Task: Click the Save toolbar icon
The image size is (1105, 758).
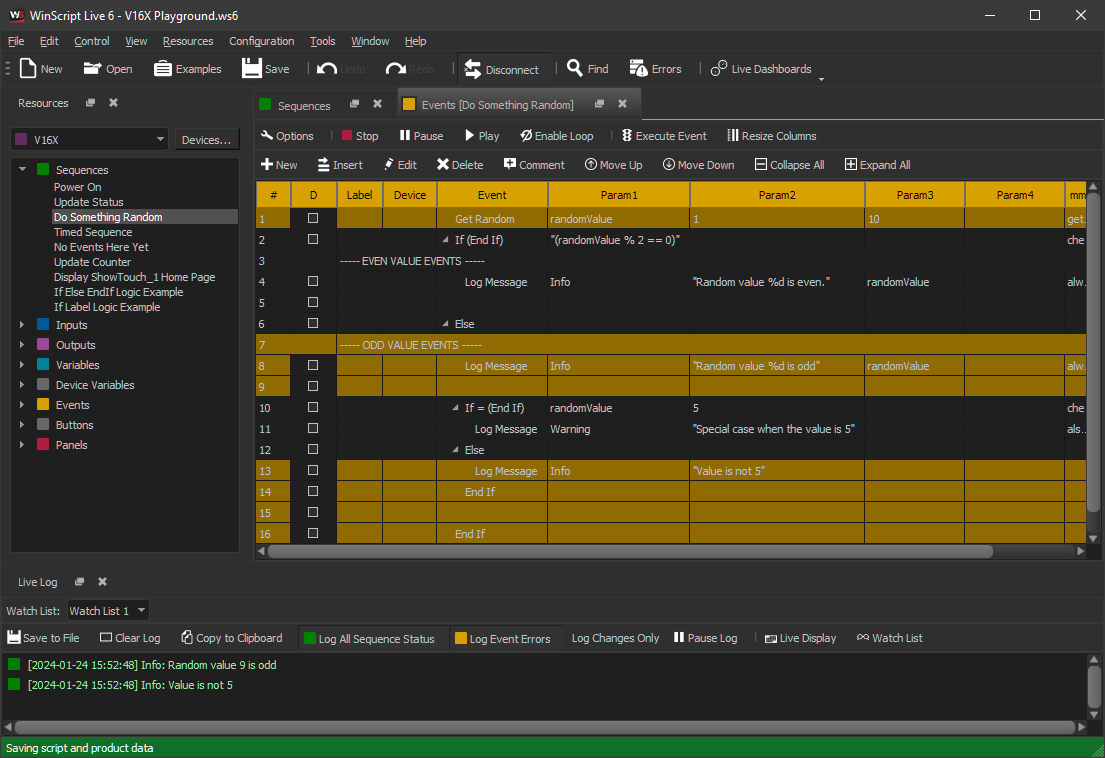Action: [x=251, y=69]
